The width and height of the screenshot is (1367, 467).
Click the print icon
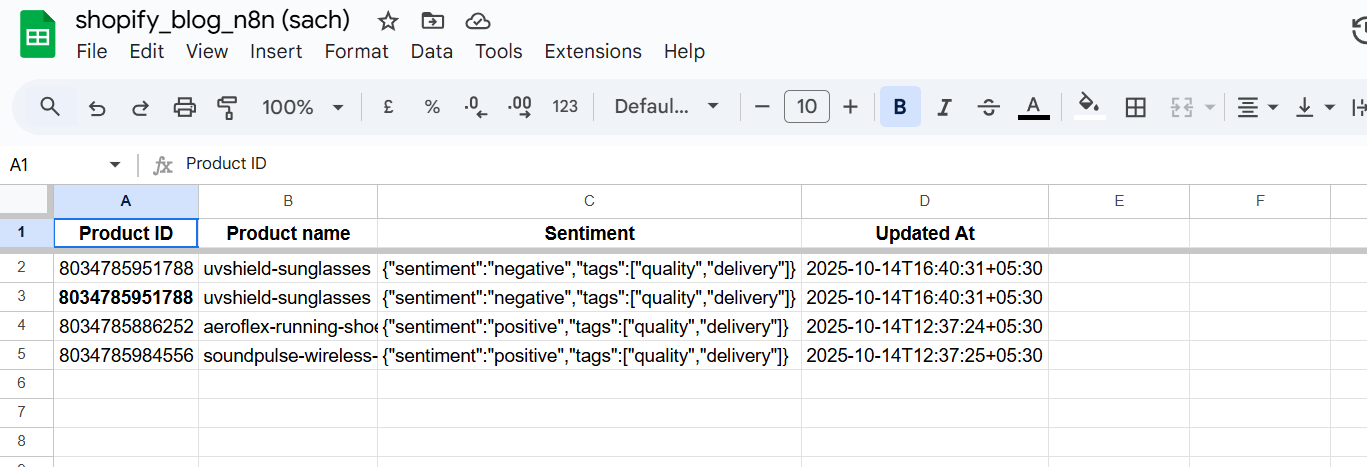point(185,107)
